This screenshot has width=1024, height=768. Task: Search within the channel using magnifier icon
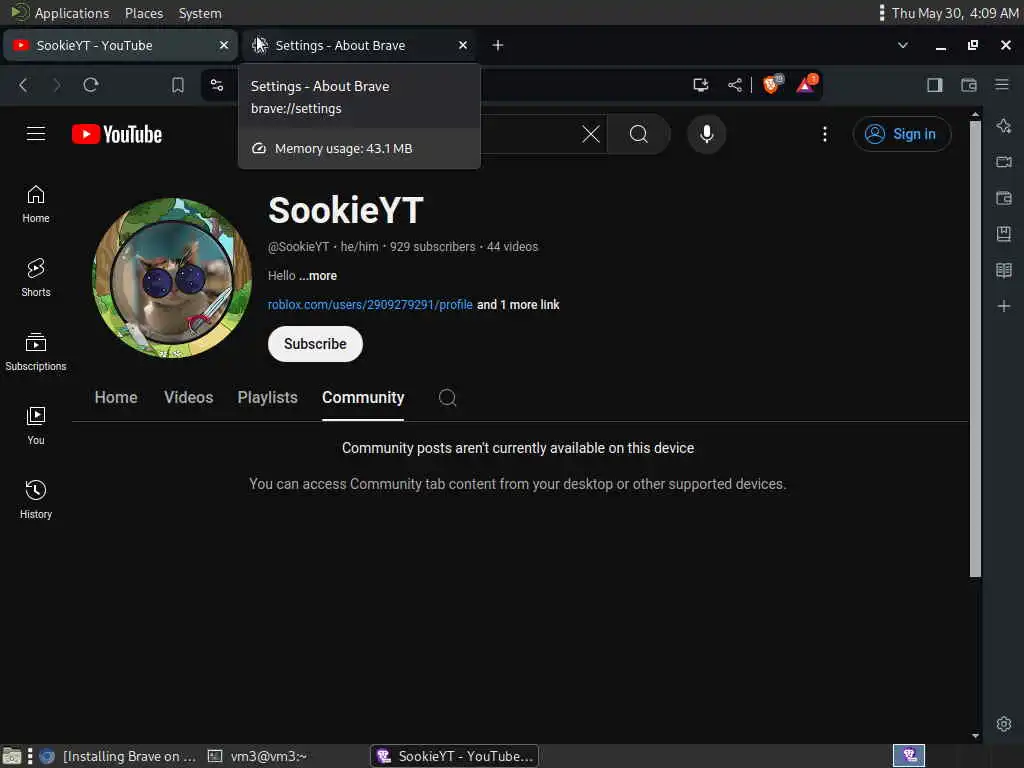pyautogui.click(x=447, y=397)
